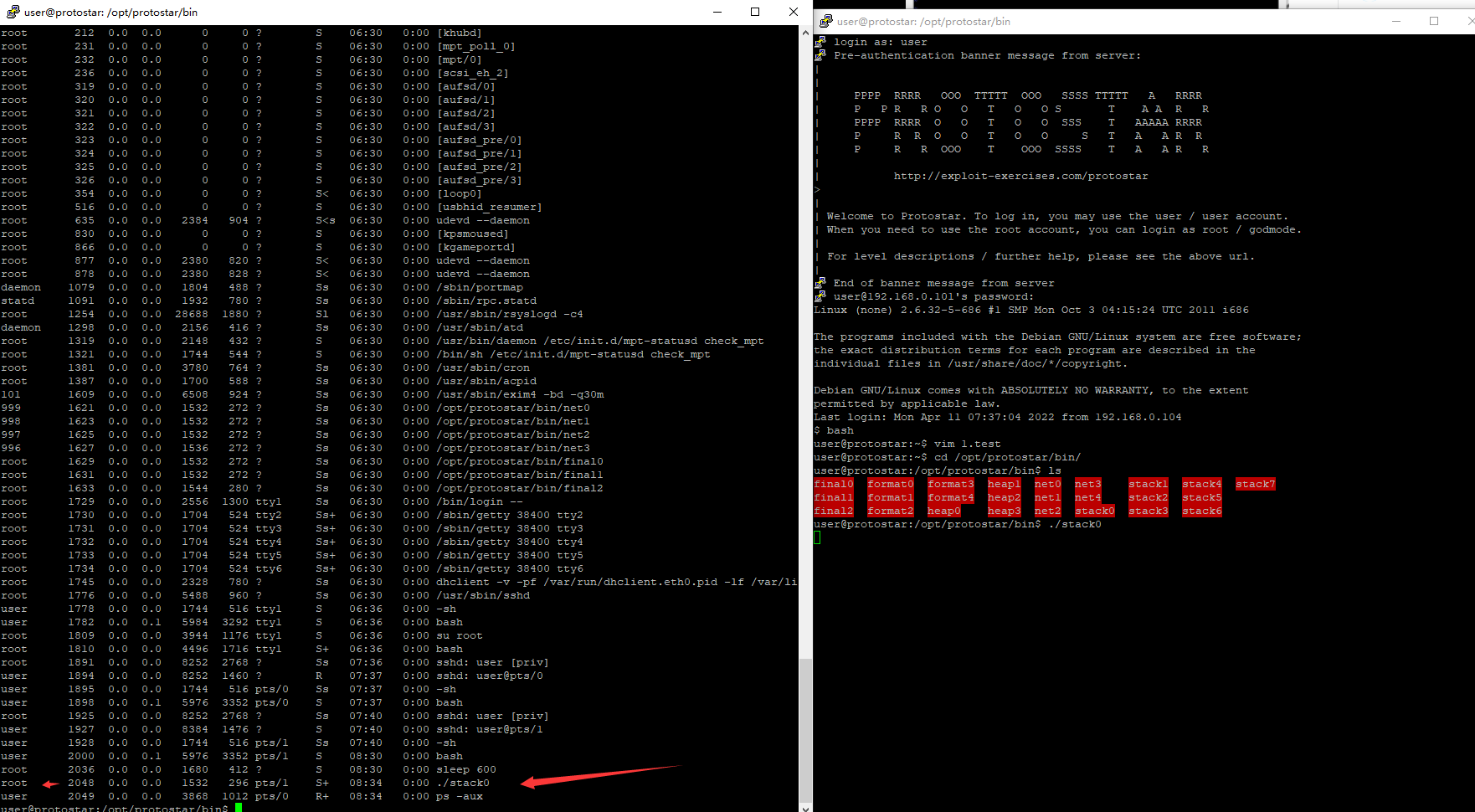Click the /usr/sbin/acpid process entry
The height and width of the screenshot is (812, 1475).
(x=486, y=381)
